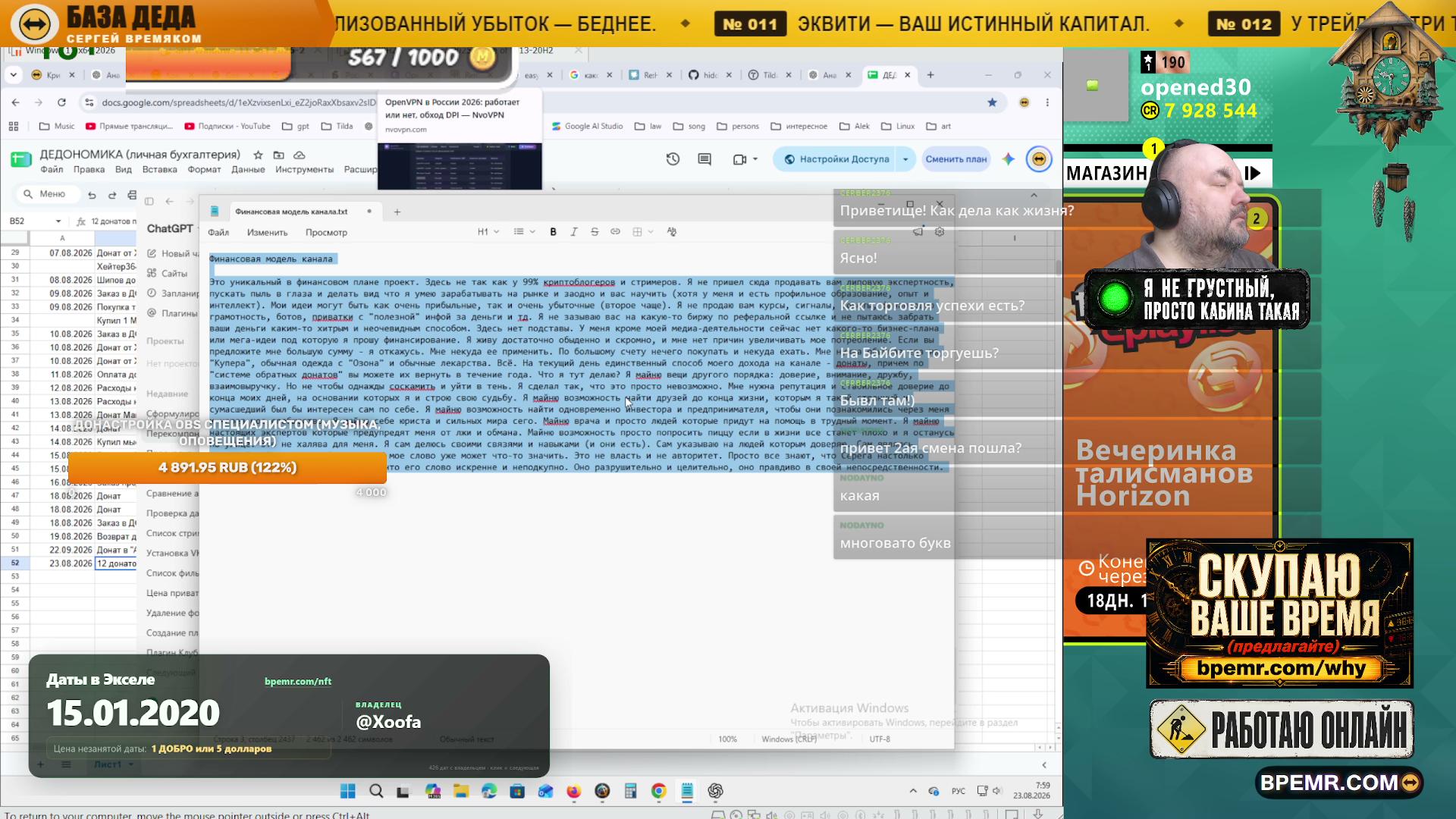Click the Bold button in Notepad toolbar

tap(553, 232)
